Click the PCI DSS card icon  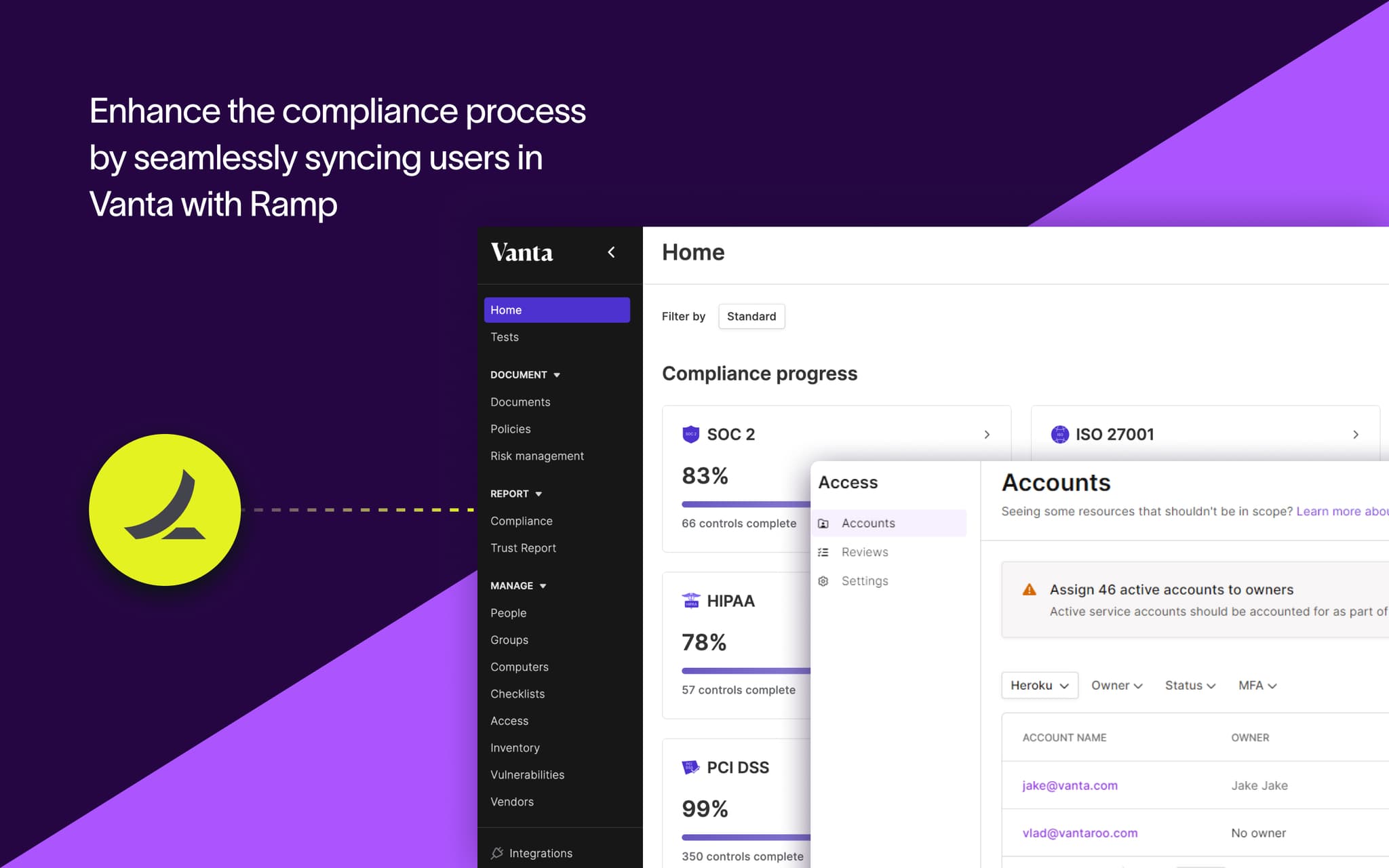coord(690,767)
